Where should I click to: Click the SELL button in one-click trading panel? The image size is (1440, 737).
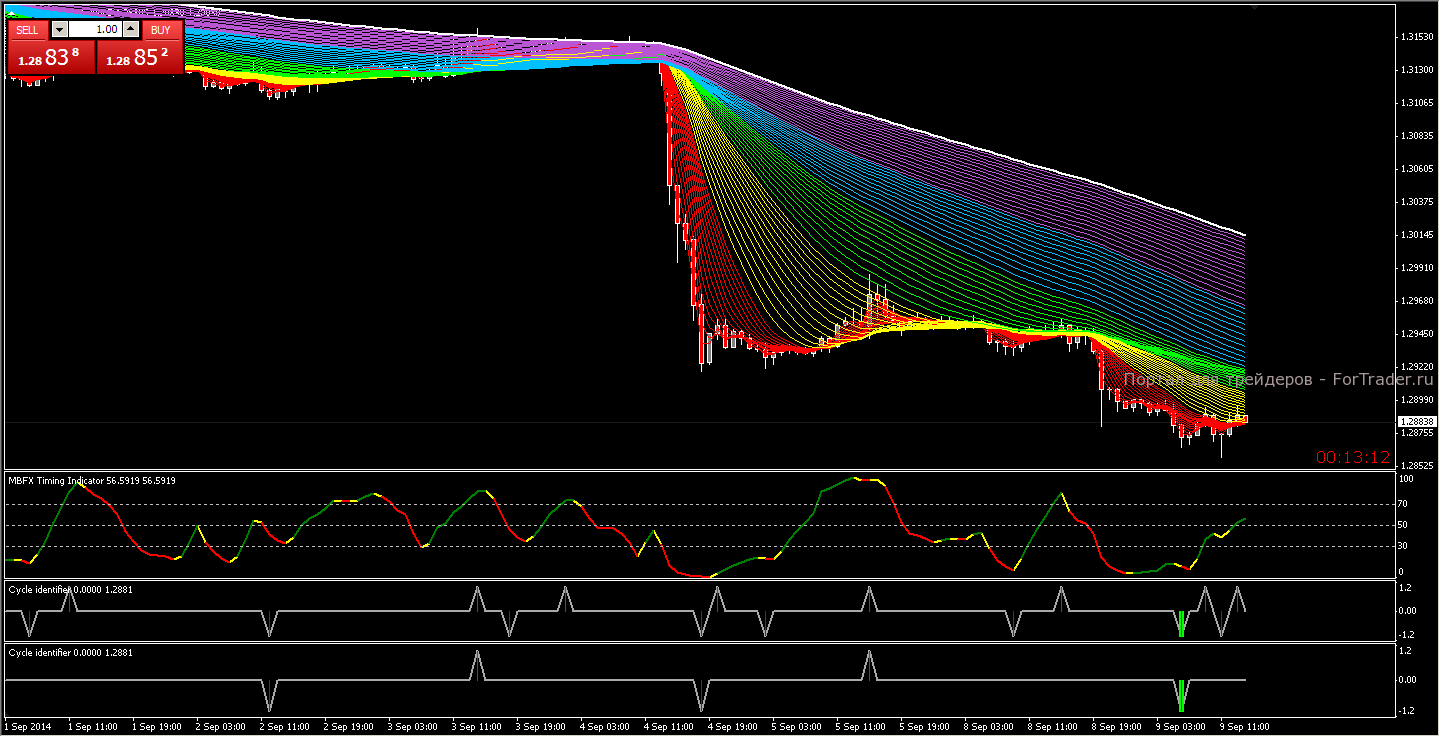[28, 30]
